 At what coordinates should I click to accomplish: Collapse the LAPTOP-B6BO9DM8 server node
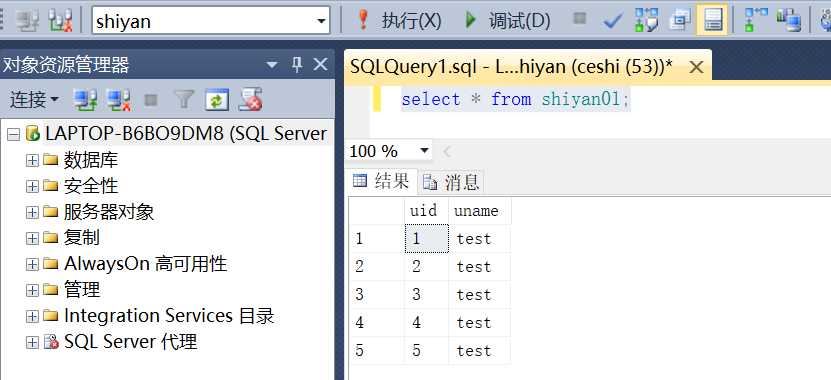(x=14, y=134)
